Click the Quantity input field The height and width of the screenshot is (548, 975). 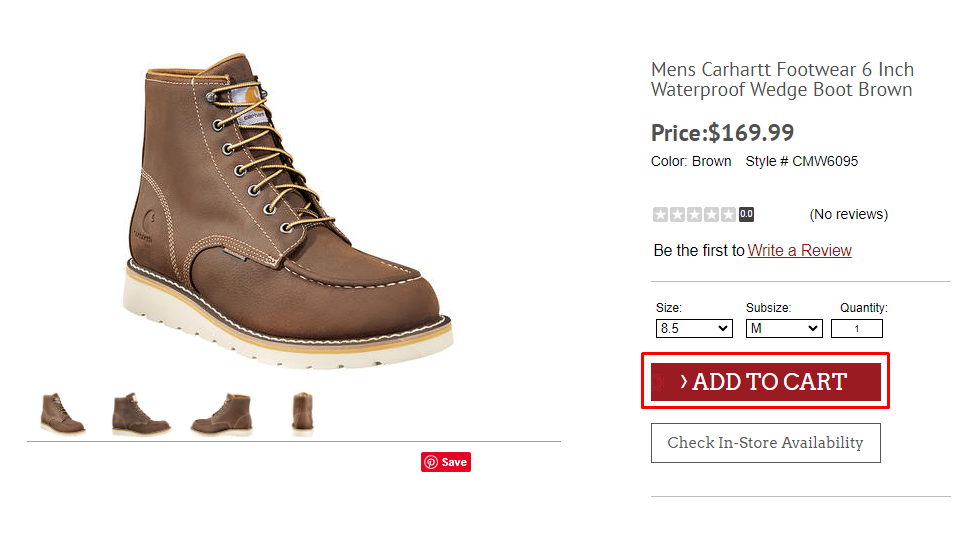click(856, 328)
